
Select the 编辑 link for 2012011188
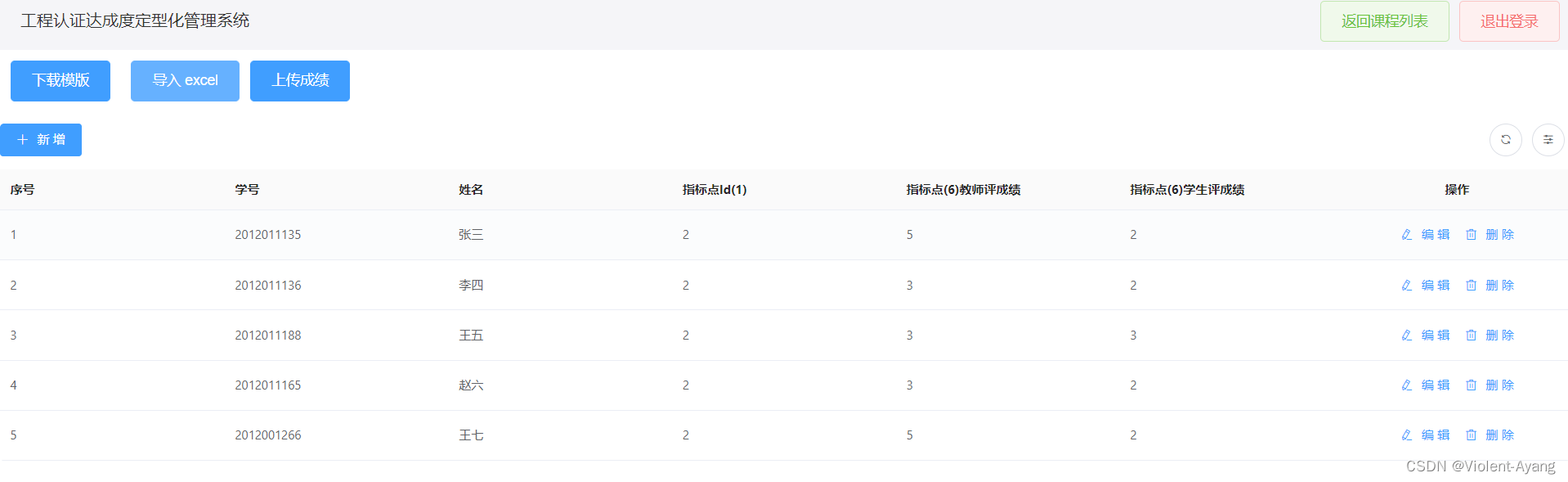click(x=1435, y=336)
